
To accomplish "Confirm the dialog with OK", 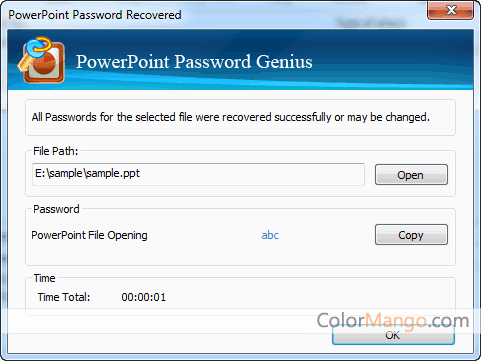I will pos(393,335).
